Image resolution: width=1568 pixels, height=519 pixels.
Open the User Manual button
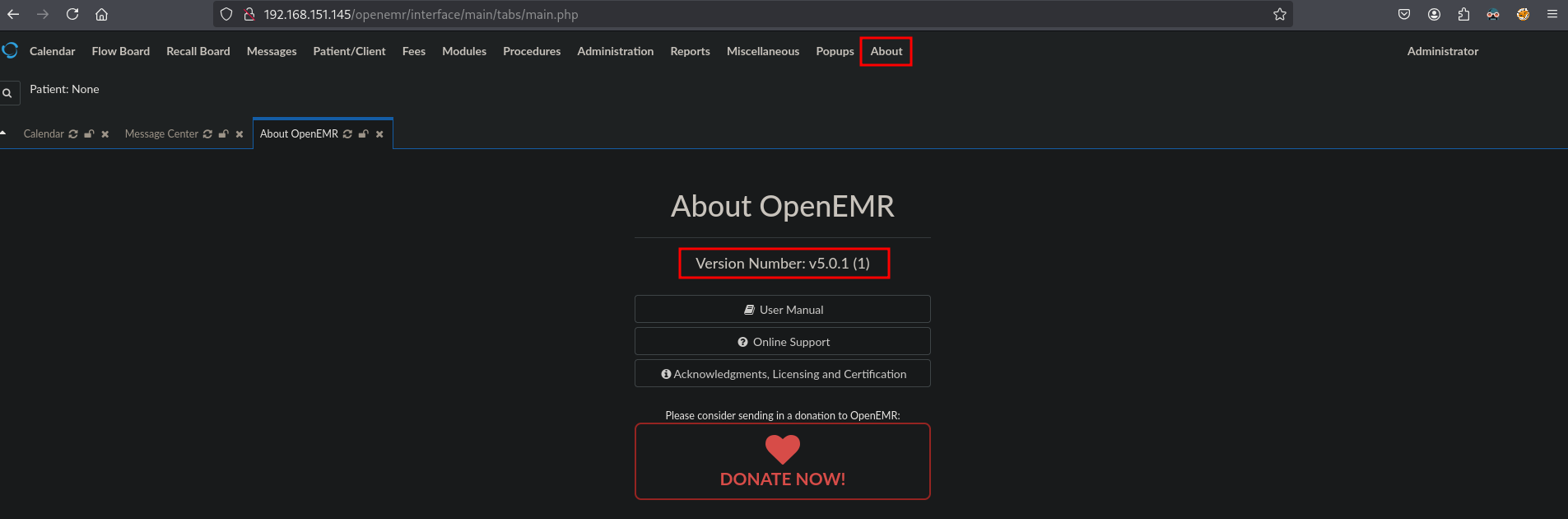pos(782,310)
